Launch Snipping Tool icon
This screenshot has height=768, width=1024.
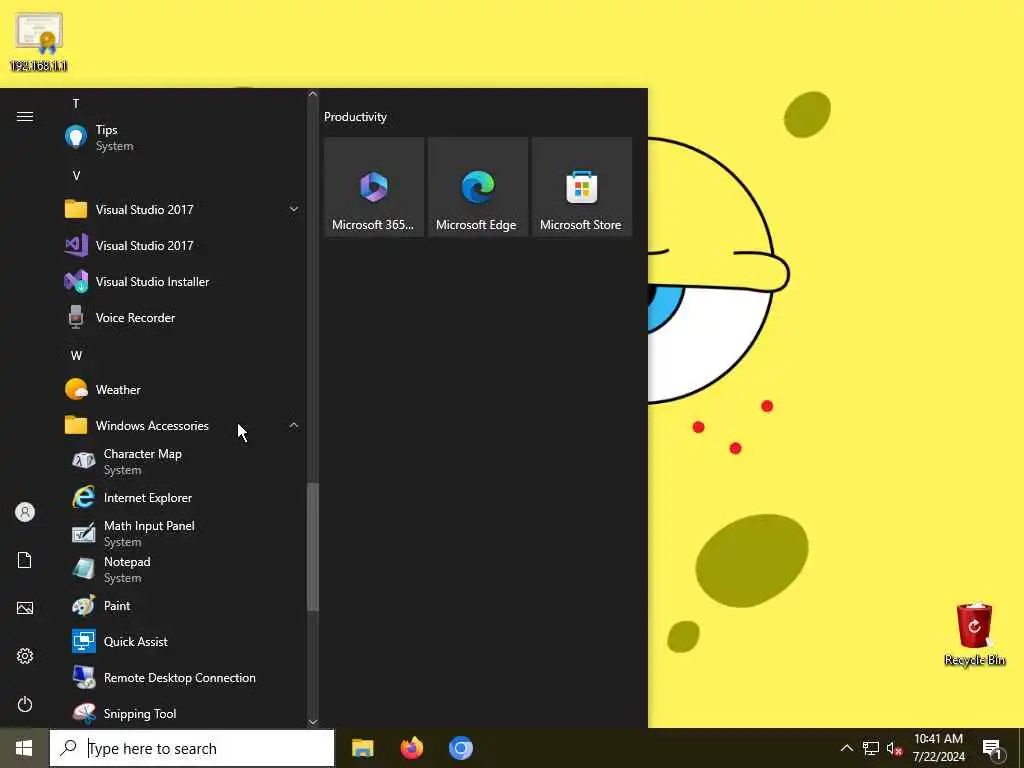click(x=84, y=713)
